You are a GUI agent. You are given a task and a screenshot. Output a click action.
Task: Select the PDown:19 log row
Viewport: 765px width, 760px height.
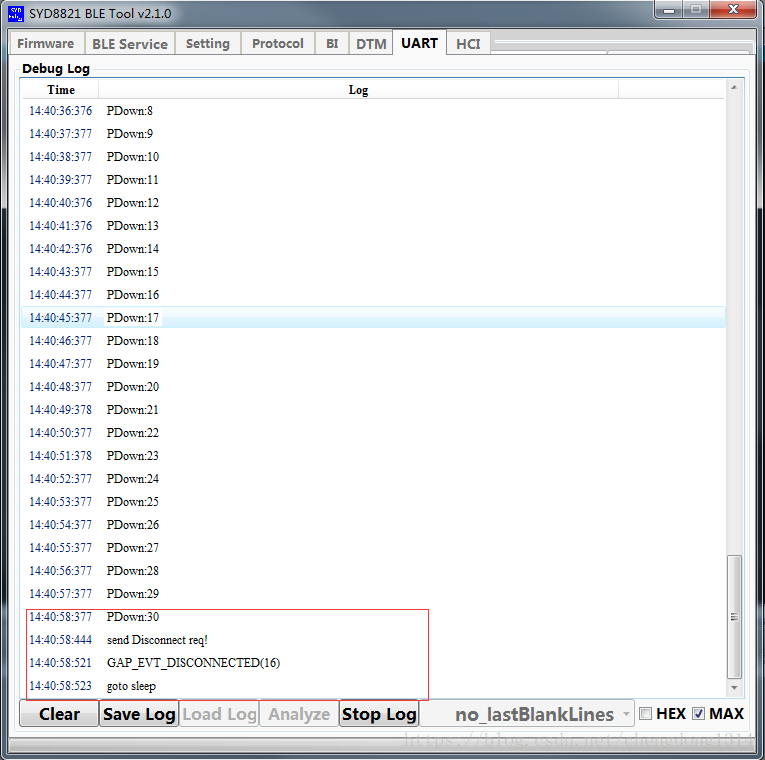(x=373, y=363)
